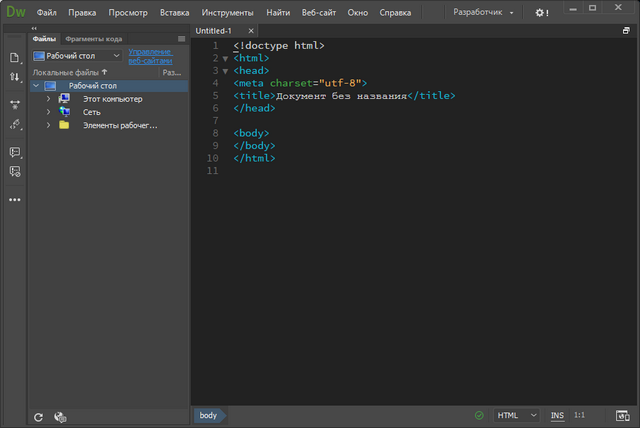Click the three-dots Customize Toolbar icon
Image resolution: width=640 pixels, height=428 pixels.
click(15, 200)
